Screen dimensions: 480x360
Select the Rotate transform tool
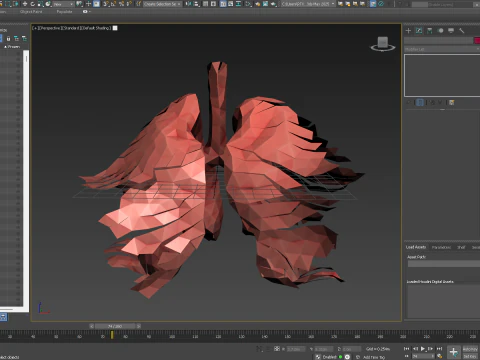33,4
